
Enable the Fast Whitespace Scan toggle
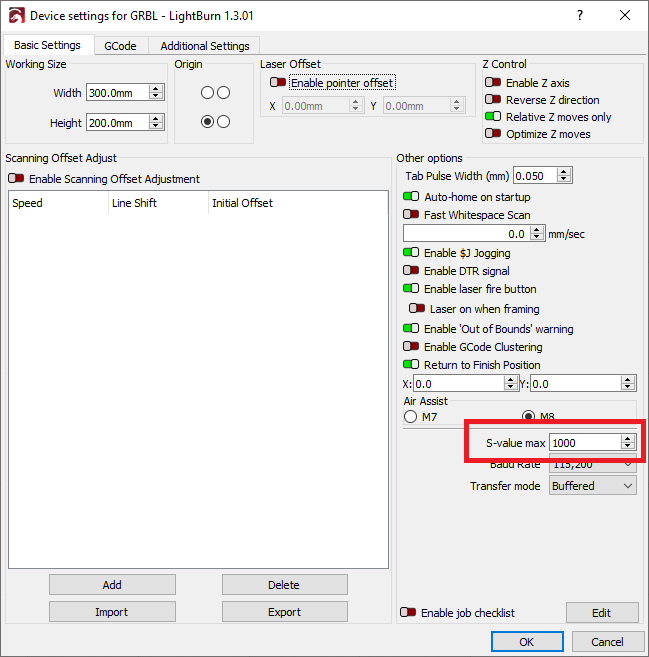411,214
